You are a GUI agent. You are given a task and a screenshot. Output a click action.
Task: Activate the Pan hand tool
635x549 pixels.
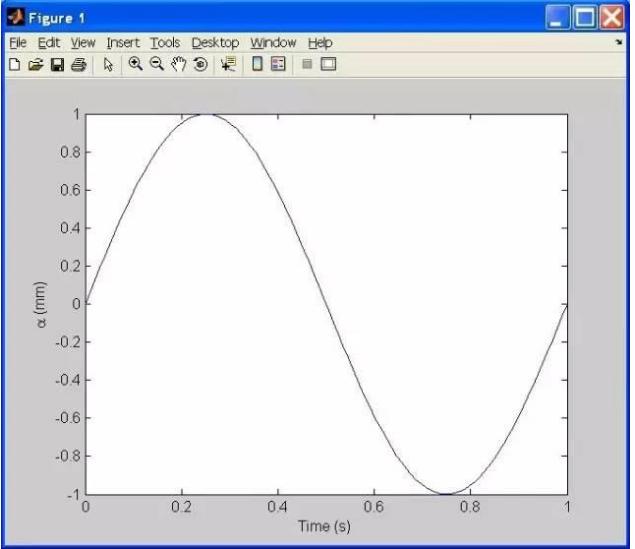[x=179, y=63]
